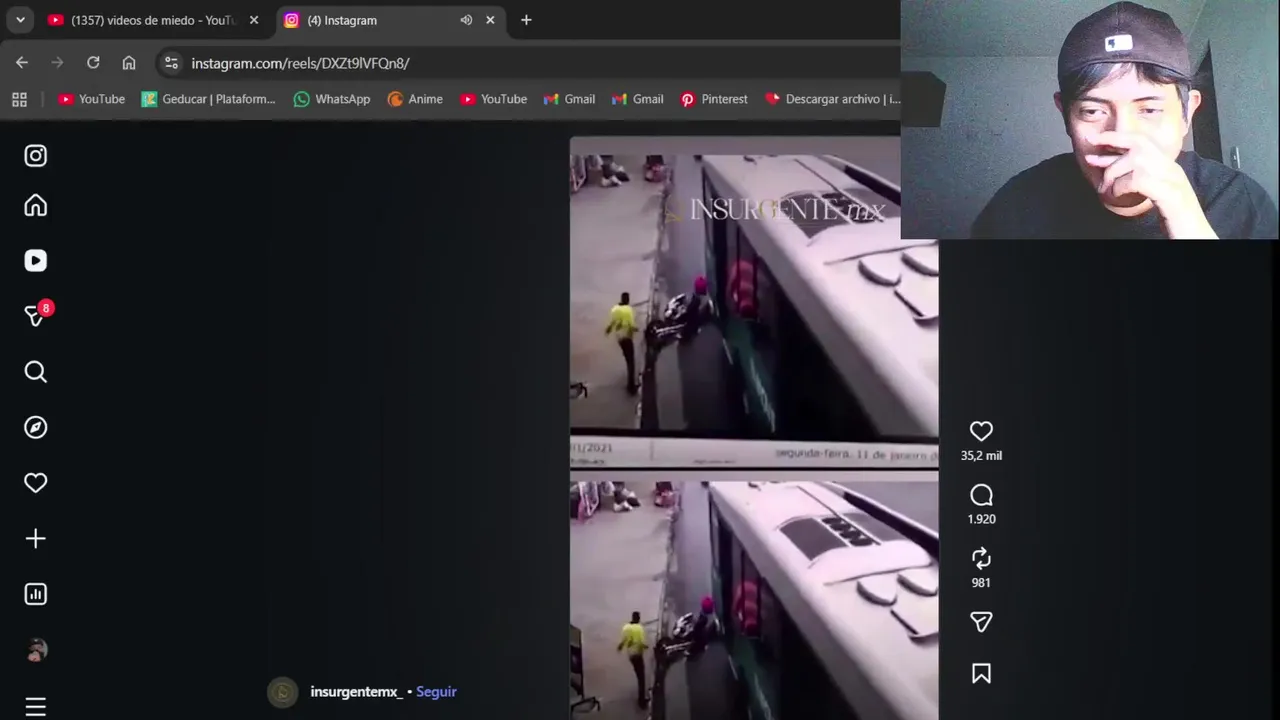The height and width of the screenshot is (720, 1280).
Task: Close the YouTube videos de miedo tab
Action: pyautogui.click(x=254, y=20)
